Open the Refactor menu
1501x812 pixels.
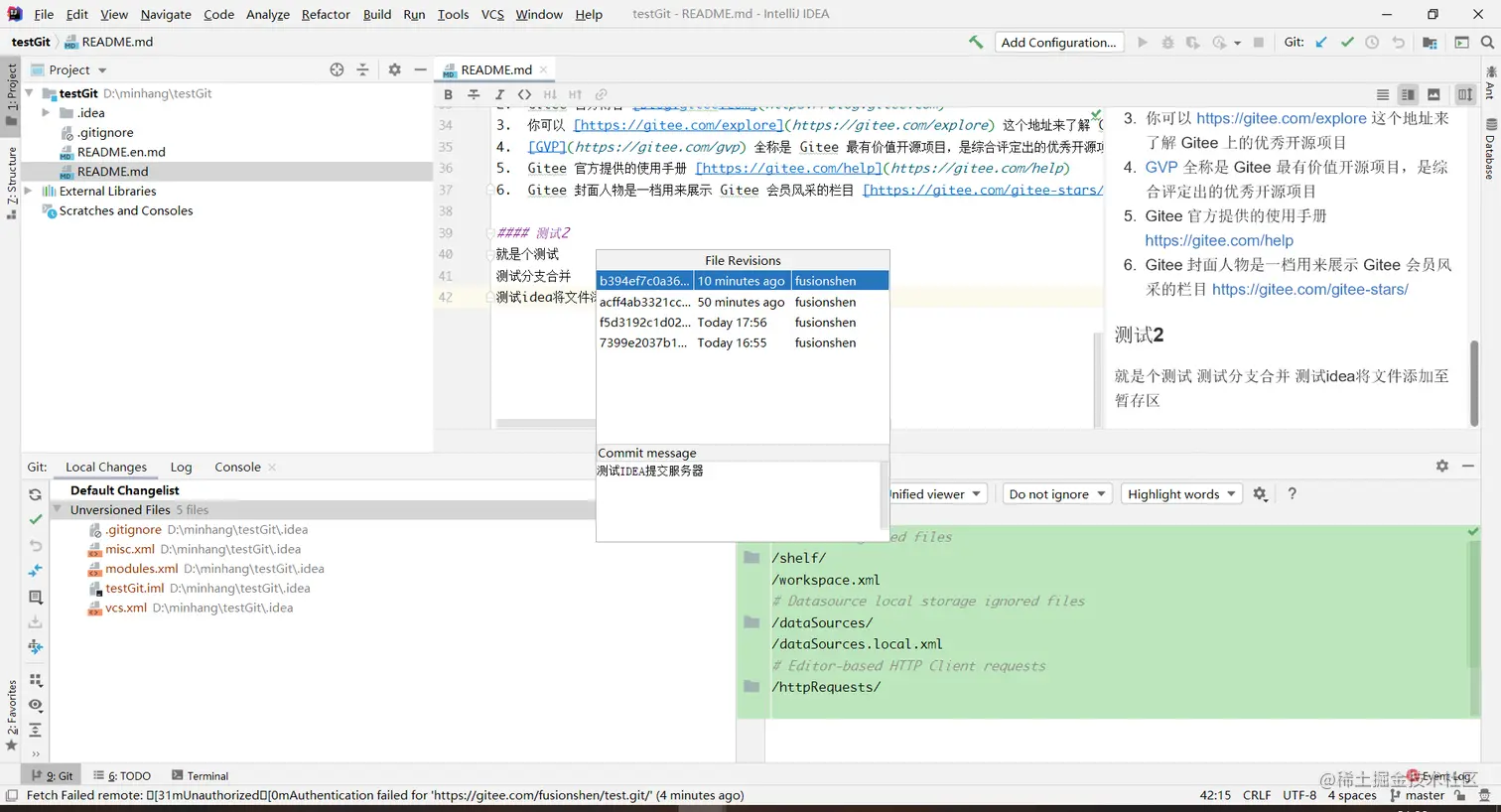pyautogui.click(x=326, y=14)
